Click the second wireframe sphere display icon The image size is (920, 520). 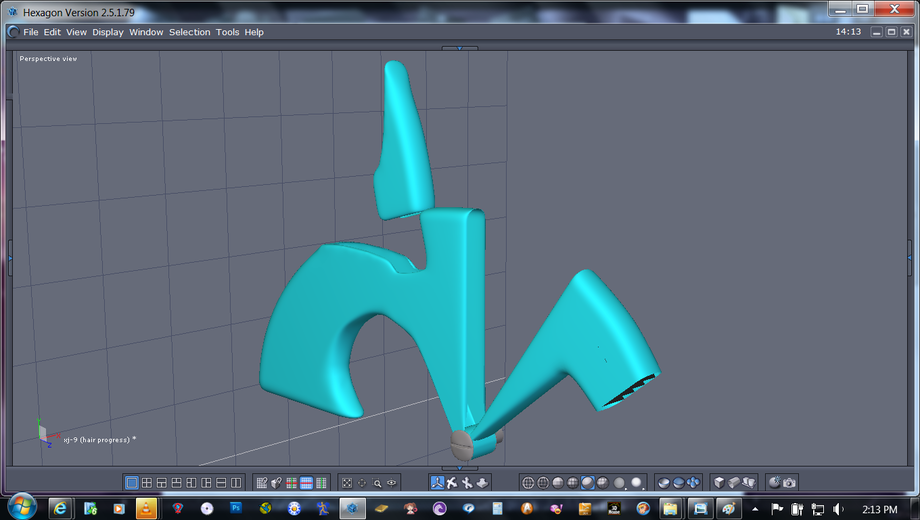tap(543, 482)
